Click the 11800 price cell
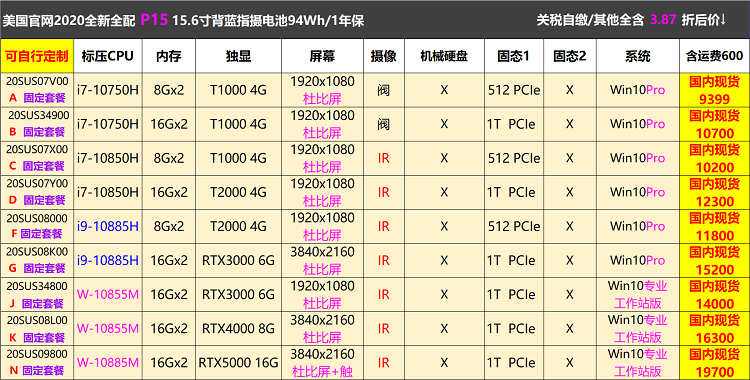This screenshot has width=750, height=380. pos(715,226)
